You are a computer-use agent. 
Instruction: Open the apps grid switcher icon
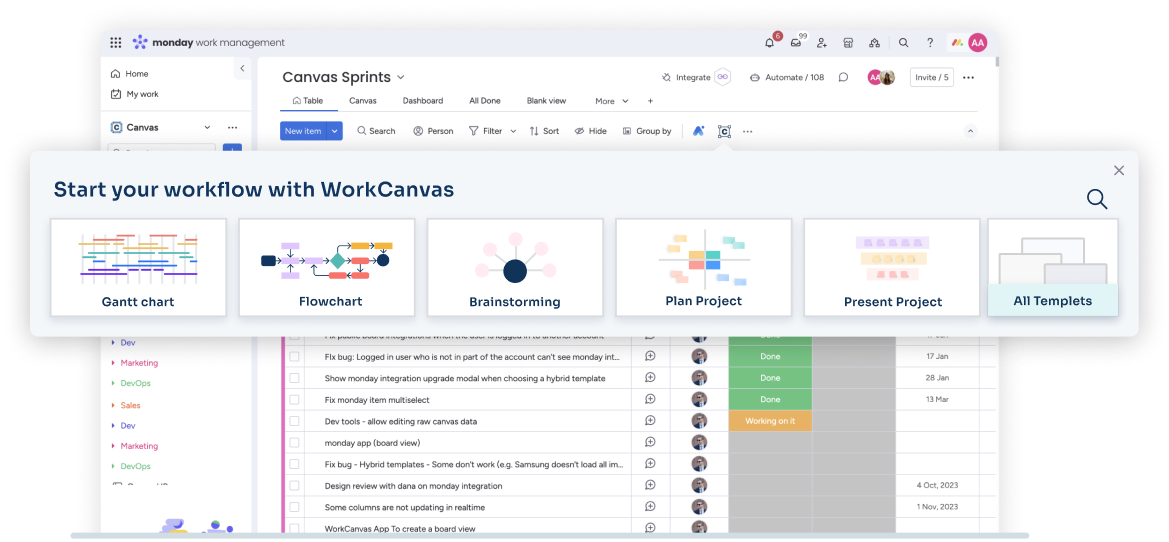(116, 42)
